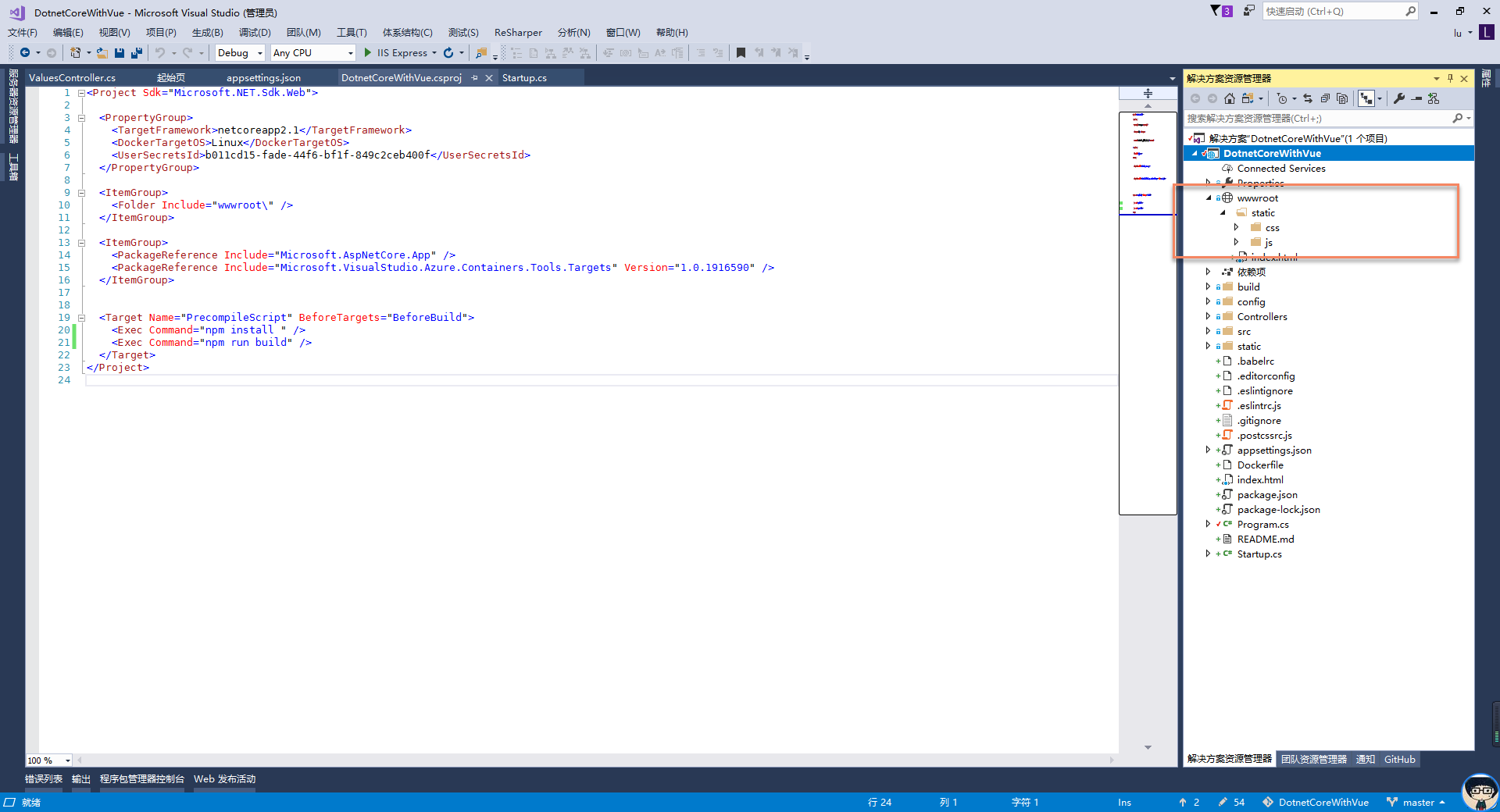Toggle a bookmark with the bookmark icon
Screen dimensions: 1500x812
[x=741, y=53]
